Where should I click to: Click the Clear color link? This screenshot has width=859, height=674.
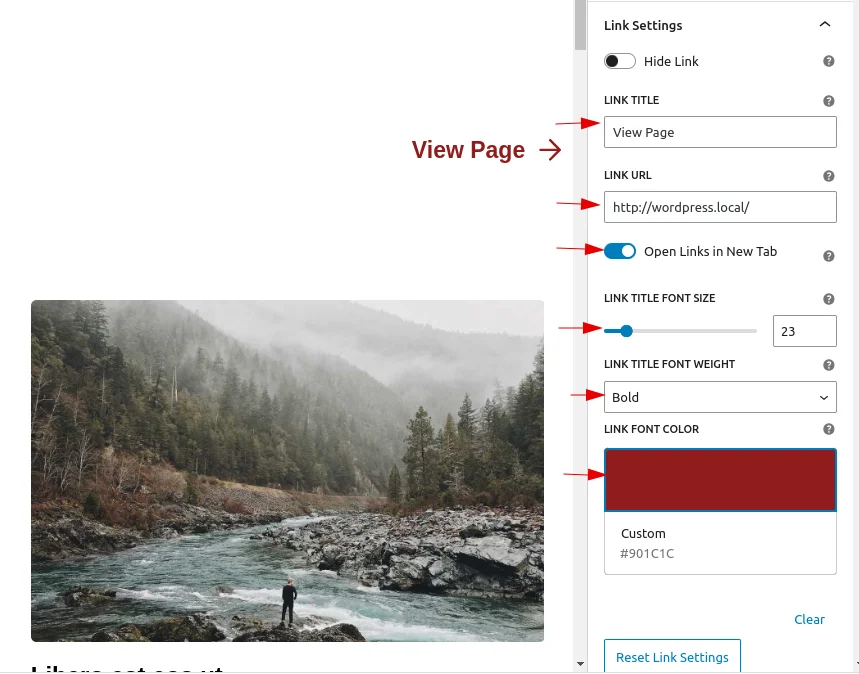[809, 619]
